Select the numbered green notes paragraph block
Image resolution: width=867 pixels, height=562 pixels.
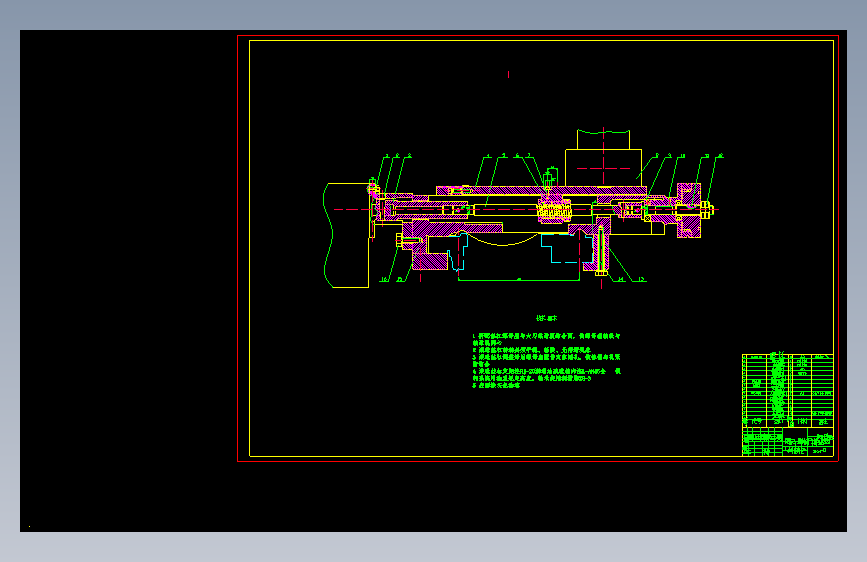546,361
